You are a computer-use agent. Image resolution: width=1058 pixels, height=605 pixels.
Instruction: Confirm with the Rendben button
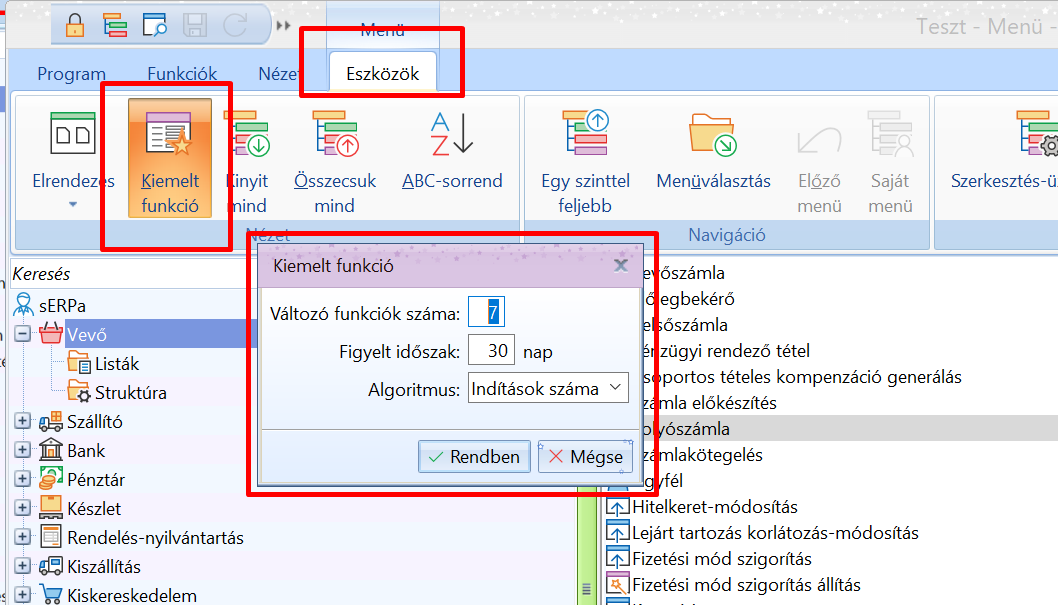click(474, 457)
